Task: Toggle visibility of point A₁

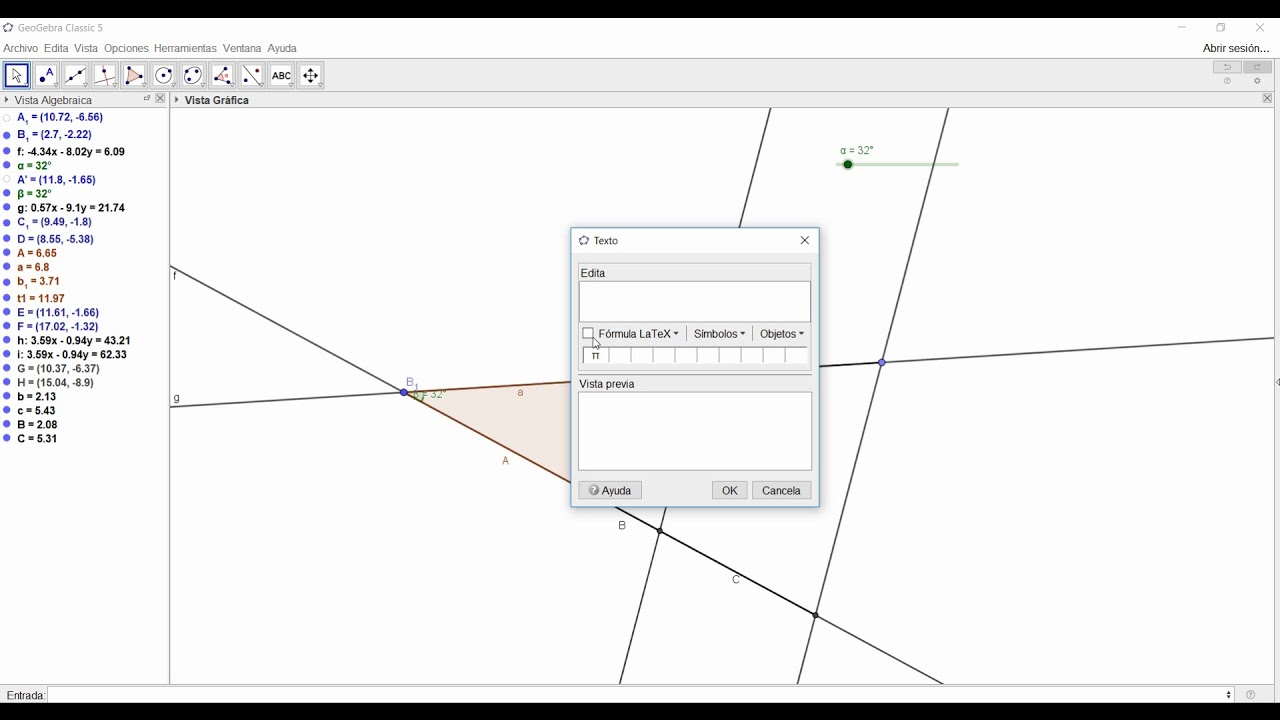Action: [x=7, y=118]
